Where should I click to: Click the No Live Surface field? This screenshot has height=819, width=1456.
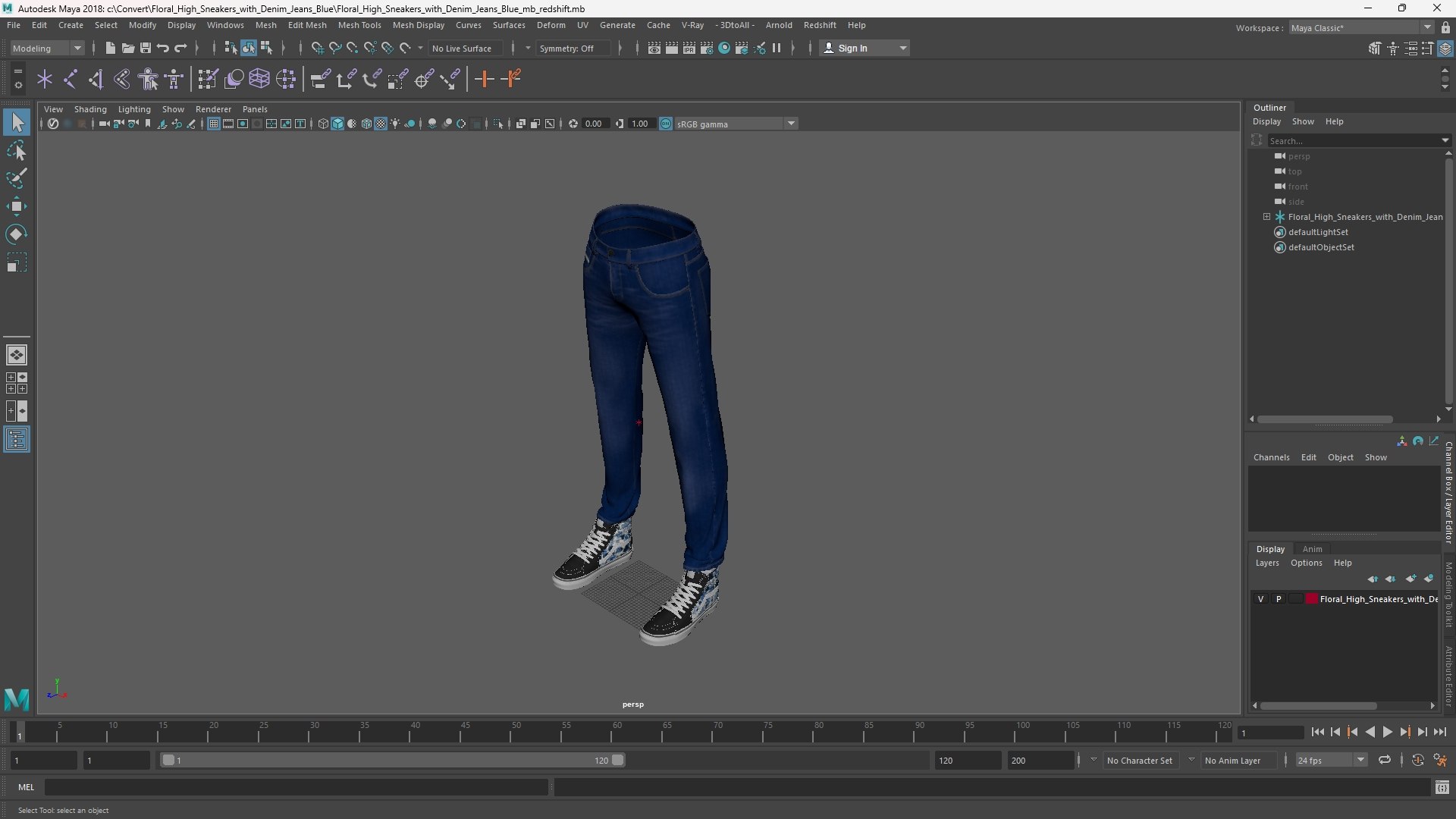pos(465,48)
